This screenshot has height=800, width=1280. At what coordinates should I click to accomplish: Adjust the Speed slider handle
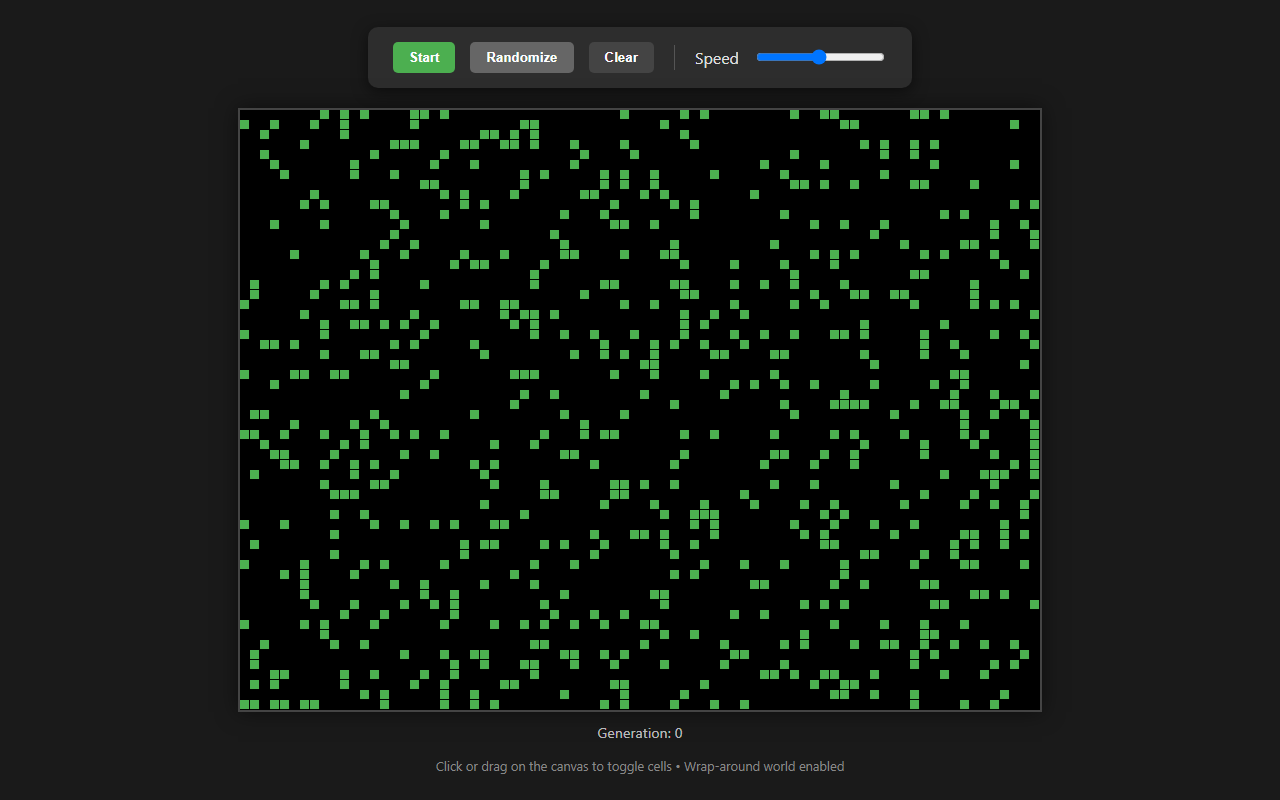(819, 57)
